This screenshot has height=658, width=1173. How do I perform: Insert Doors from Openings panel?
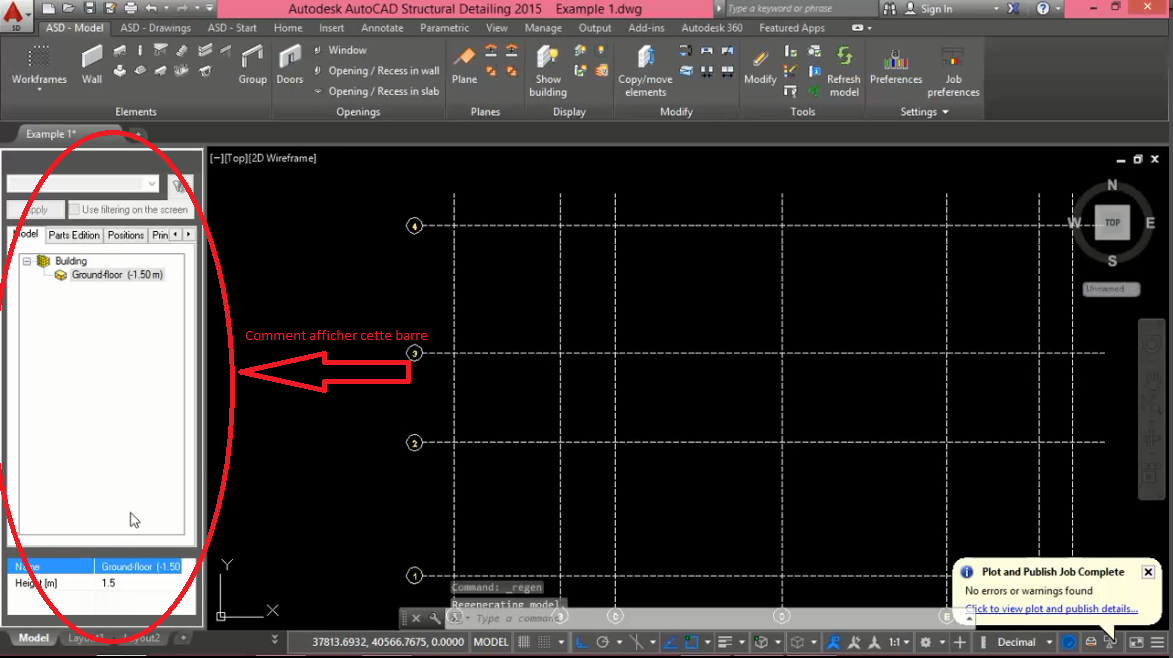click(x=290, y=64)
